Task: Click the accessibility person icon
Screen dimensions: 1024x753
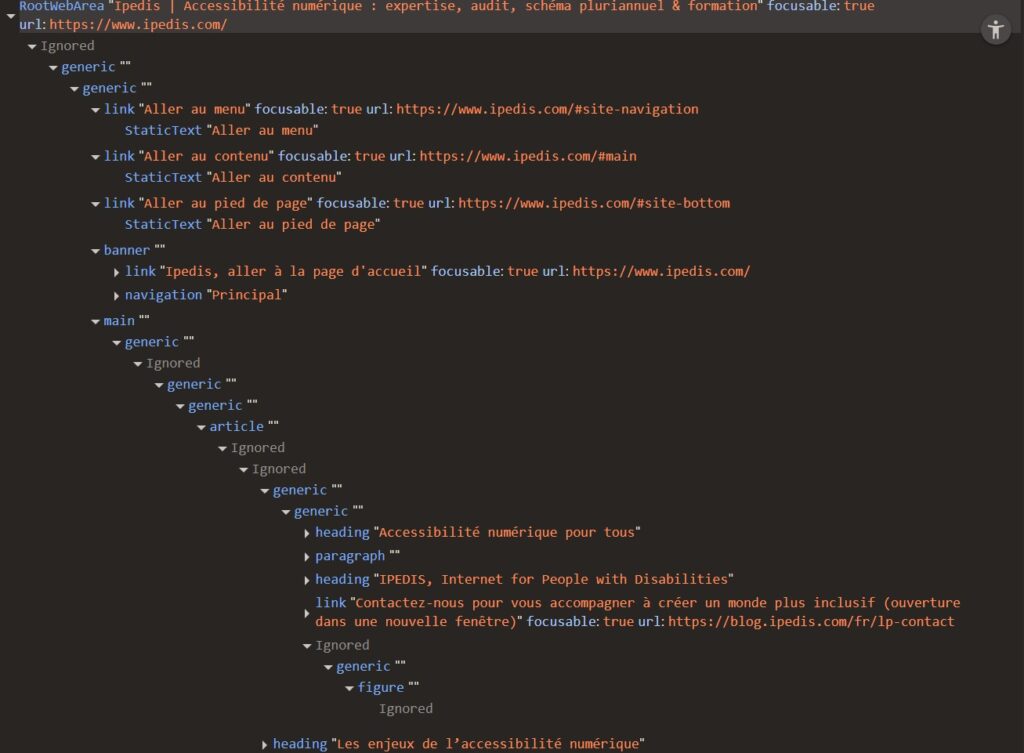Action: coord(995,29)
